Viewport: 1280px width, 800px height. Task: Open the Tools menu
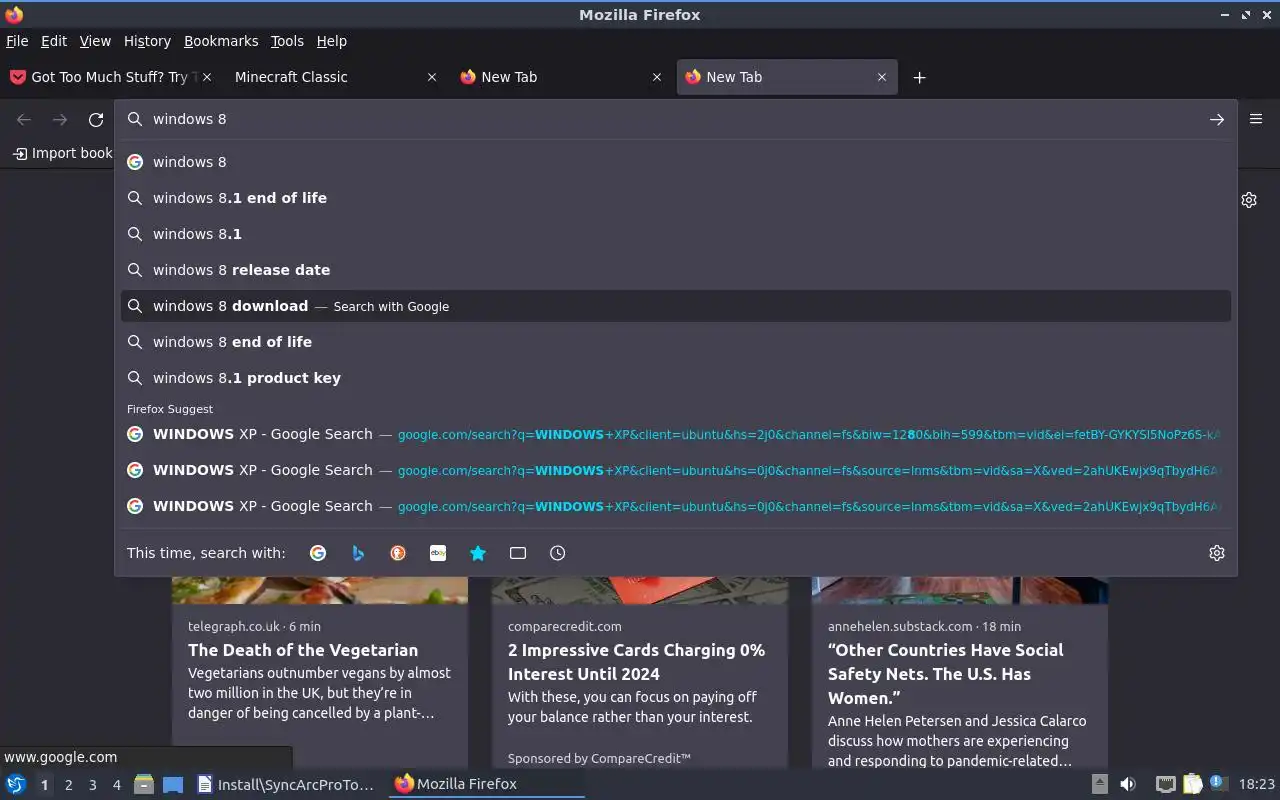287,41
